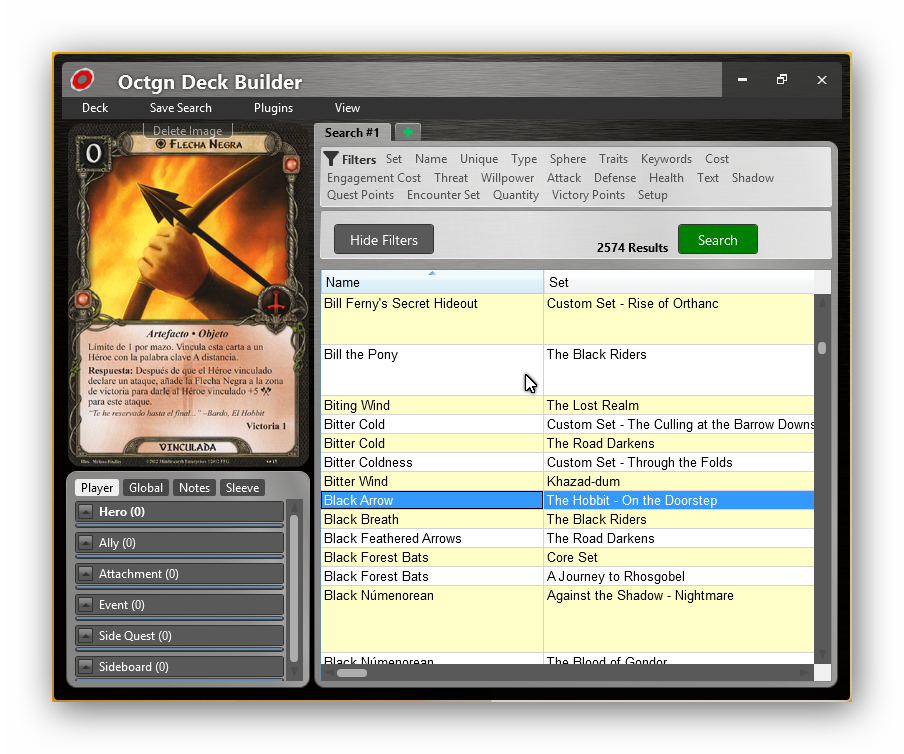Add a Threat filter
Viewport: 904px width, 754px height.
pos(451,178)
